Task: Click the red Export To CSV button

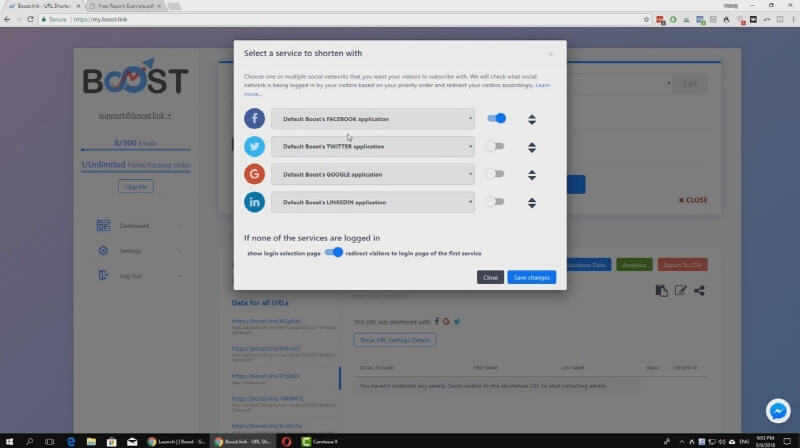Action: pos(683,265)
